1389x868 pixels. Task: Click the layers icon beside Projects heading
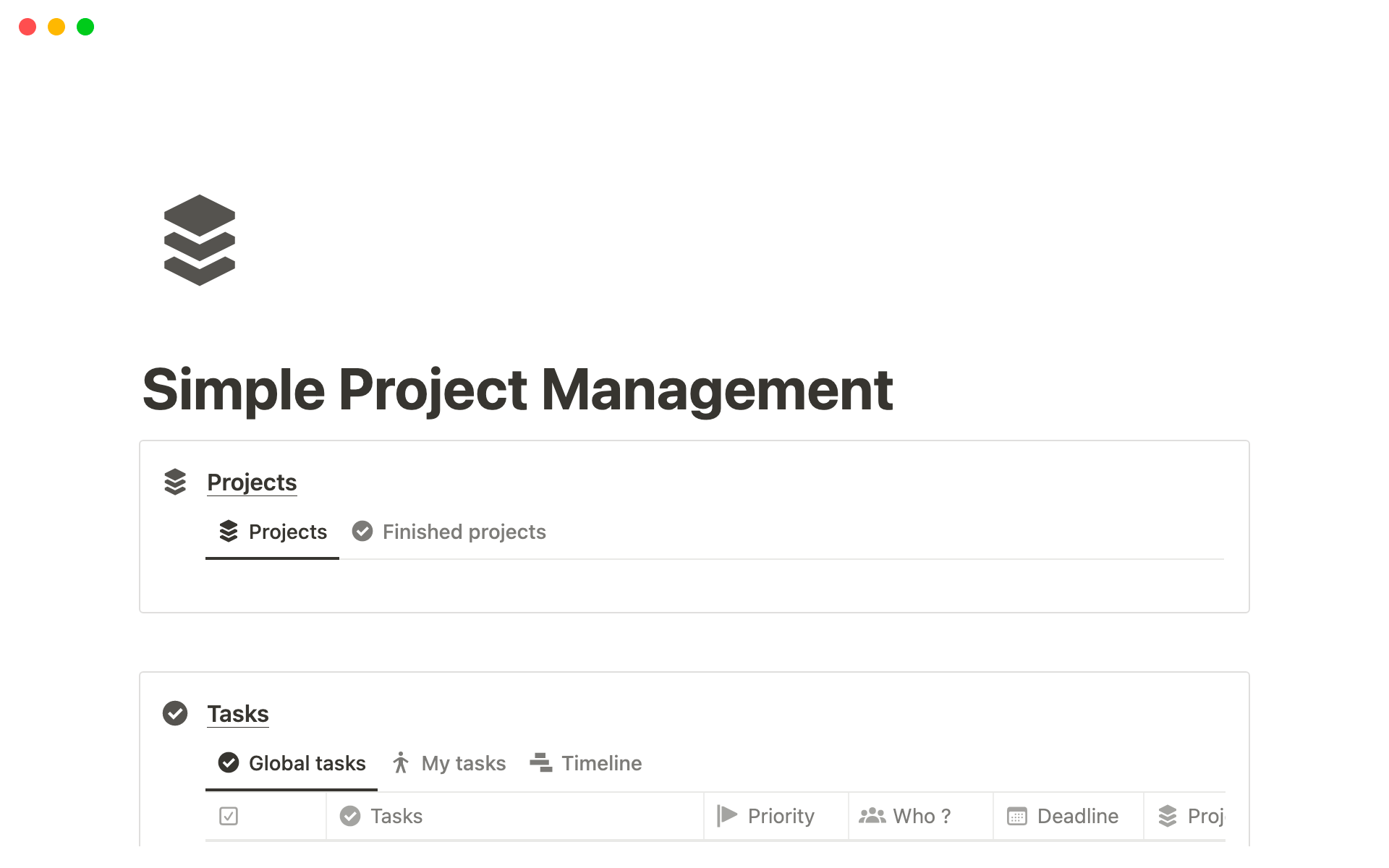point(175,482)
